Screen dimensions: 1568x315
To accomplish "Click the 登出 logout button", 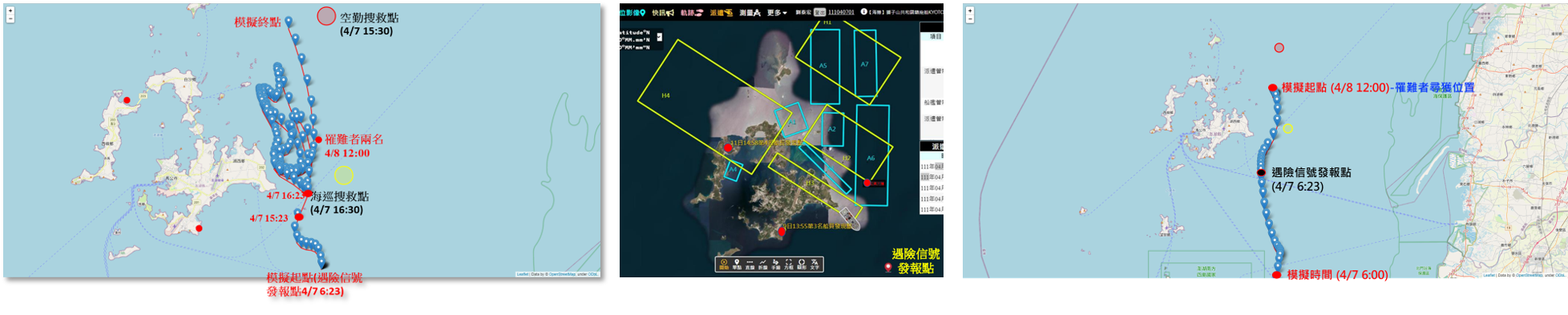I will [x=819, y=12].
